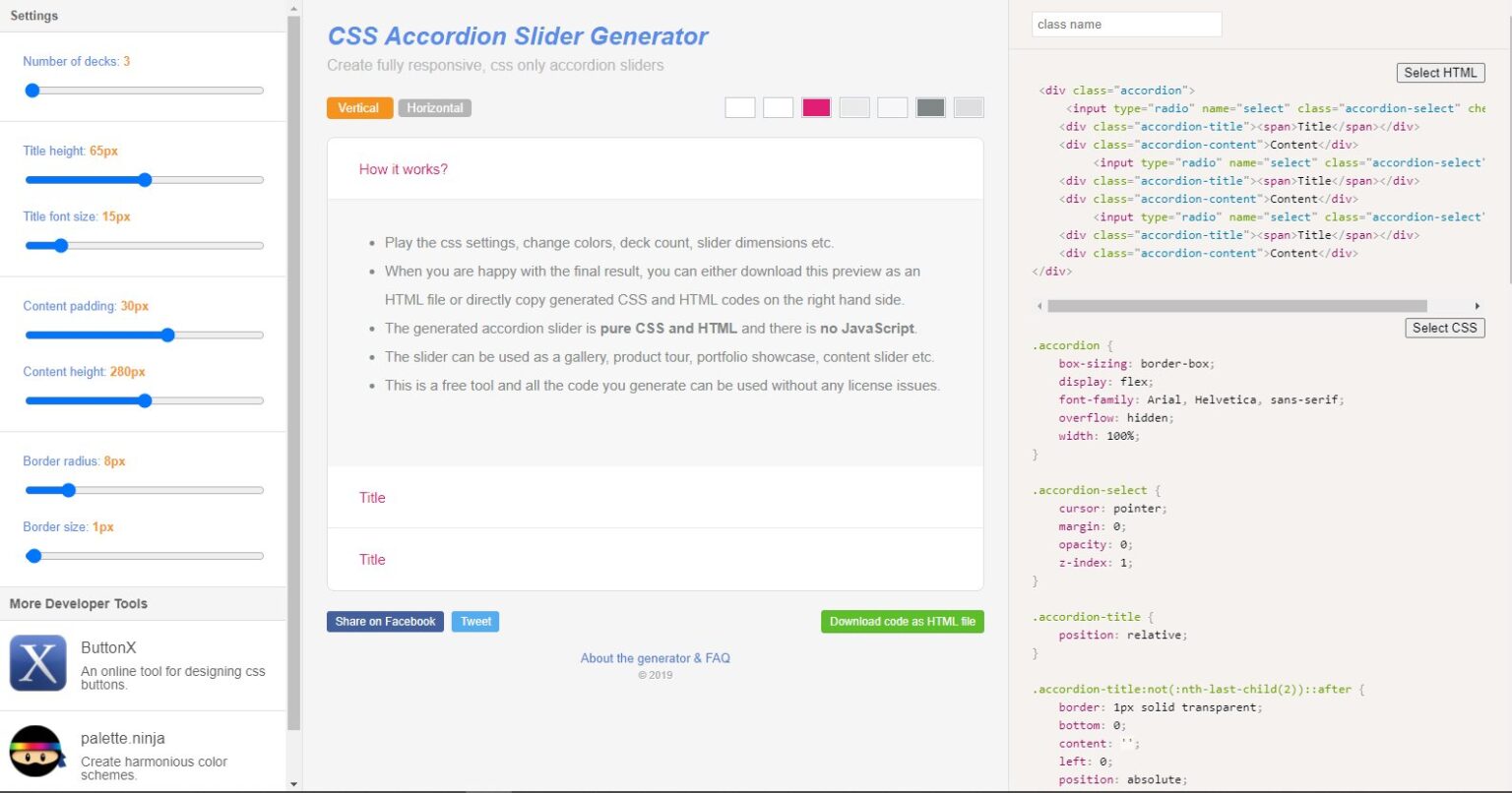
Task: Select the pink theme swatch
Action: pos(816,107)
